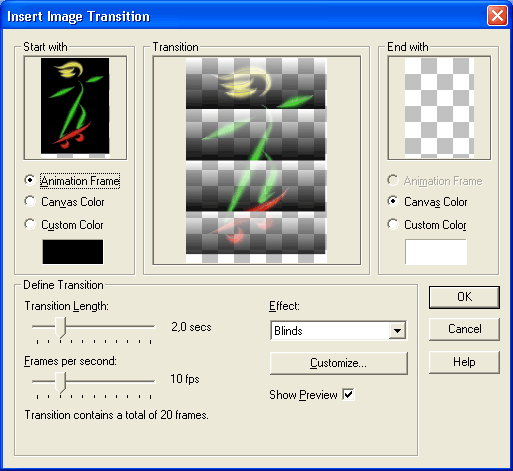This screenshot has width=513, height=471.
Task: Click the Blinds effect combo box
Action: 338,330
